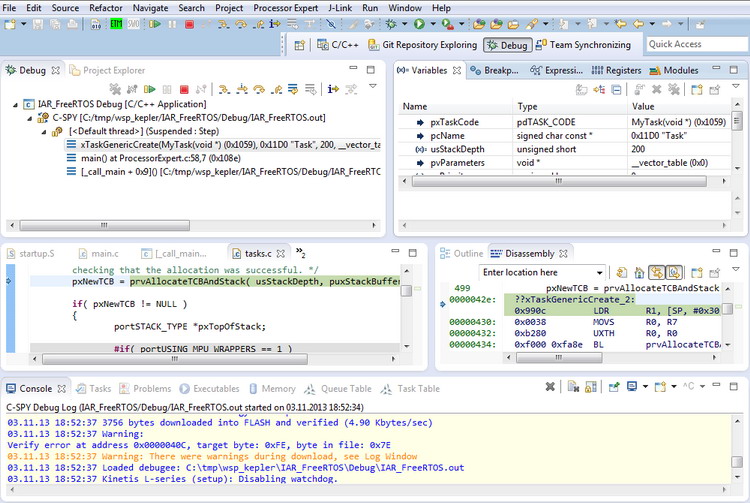Screen dimensions: 750x503
Task: Open the Navigate menu
Action: [150, 8]
